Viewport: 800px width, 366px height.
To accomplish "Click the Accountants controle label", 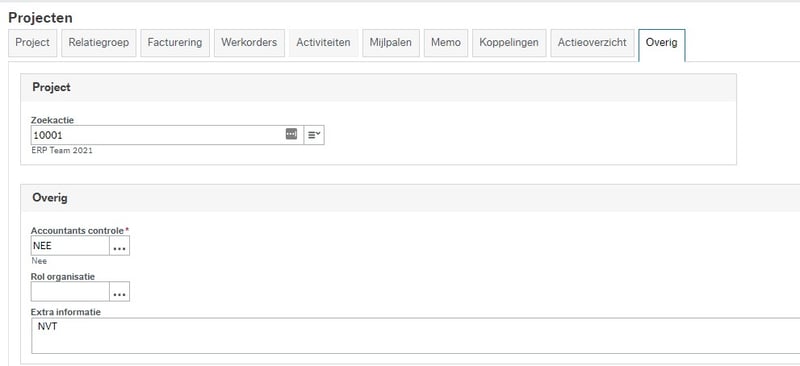I will point(78,230).
